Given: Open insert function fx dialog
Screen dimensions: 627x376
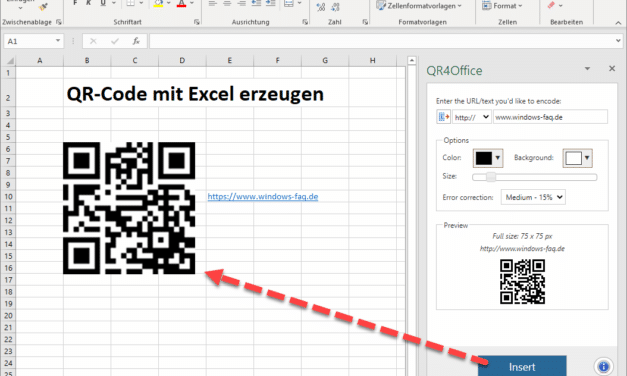Looking at the screenshot, I should pyautogui.click(x=136, y=41).
